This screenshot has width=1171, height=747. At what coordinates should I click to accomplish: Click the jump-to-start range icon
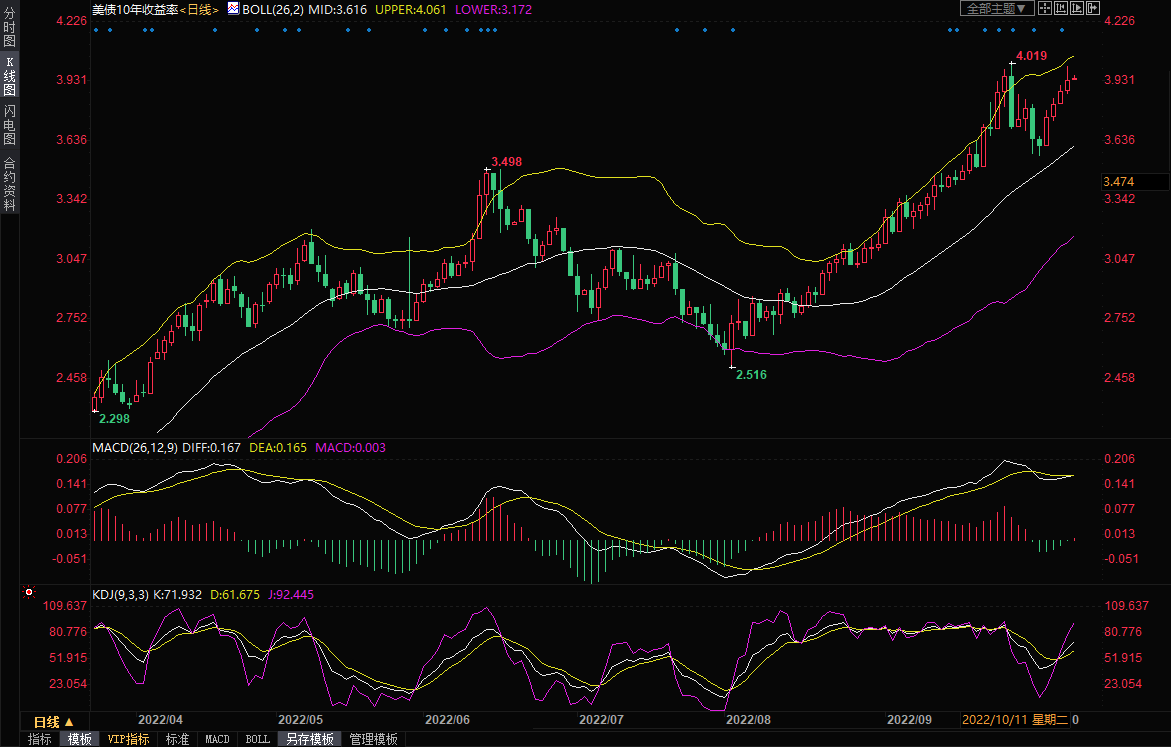pyautogui.click(x=1061, y=8)
